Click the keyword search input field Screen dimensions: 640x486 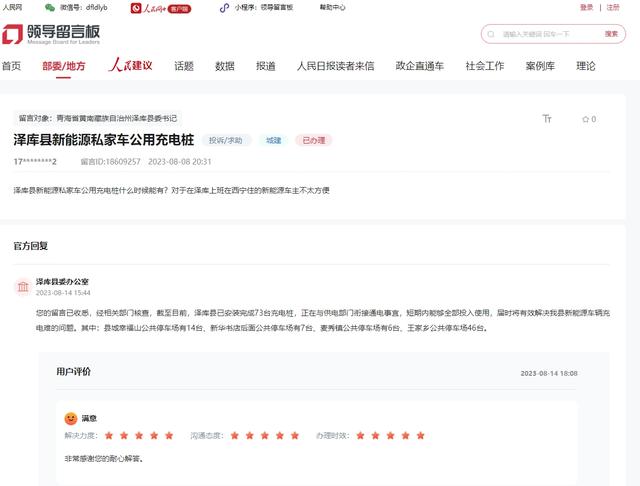click(x=545, y=34)
